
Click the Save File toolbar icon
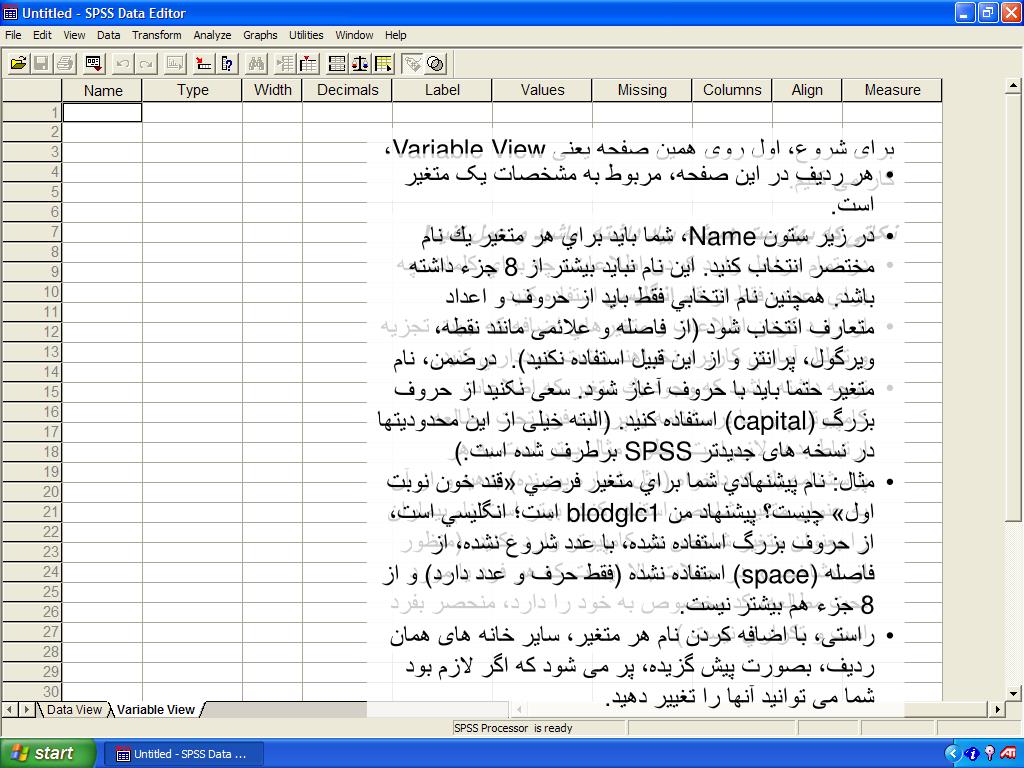pyautogui.click(x=41, y=63)
